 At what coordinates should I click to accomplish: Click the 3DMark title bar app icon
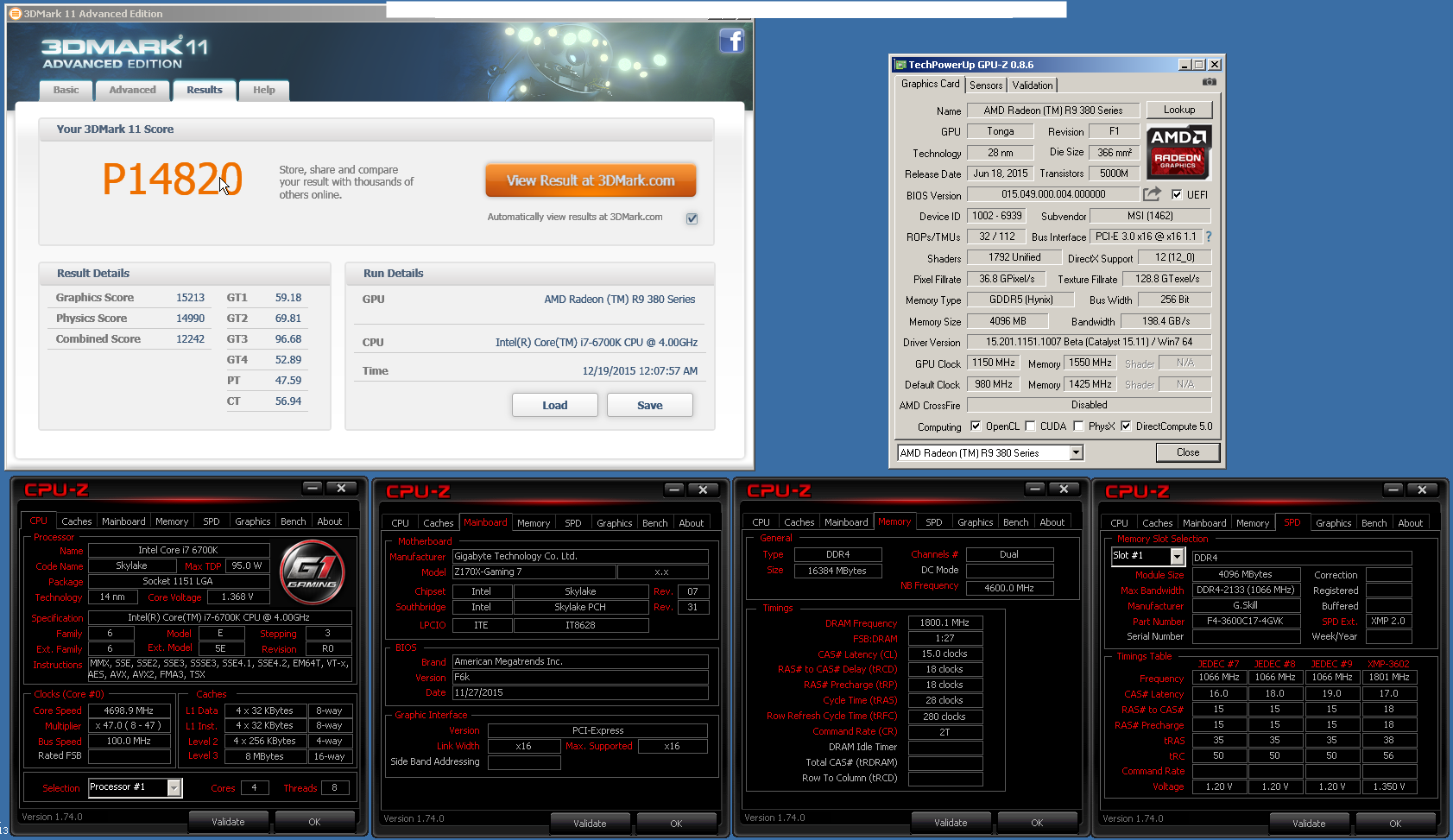pyautogui.click(x=15, y=13)
